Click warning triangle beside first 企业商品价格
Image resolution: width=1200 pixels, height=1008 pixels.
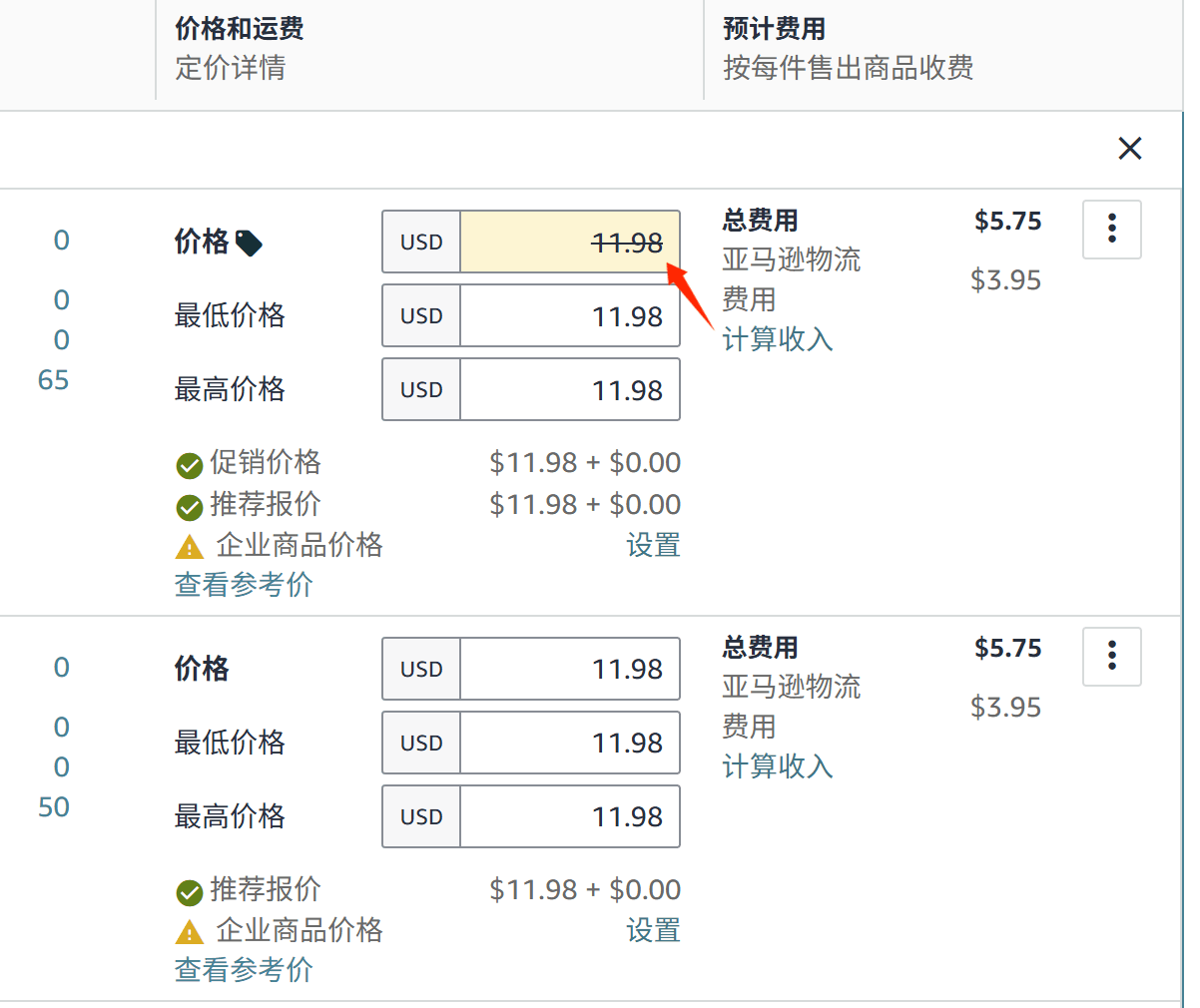(189, 547)
